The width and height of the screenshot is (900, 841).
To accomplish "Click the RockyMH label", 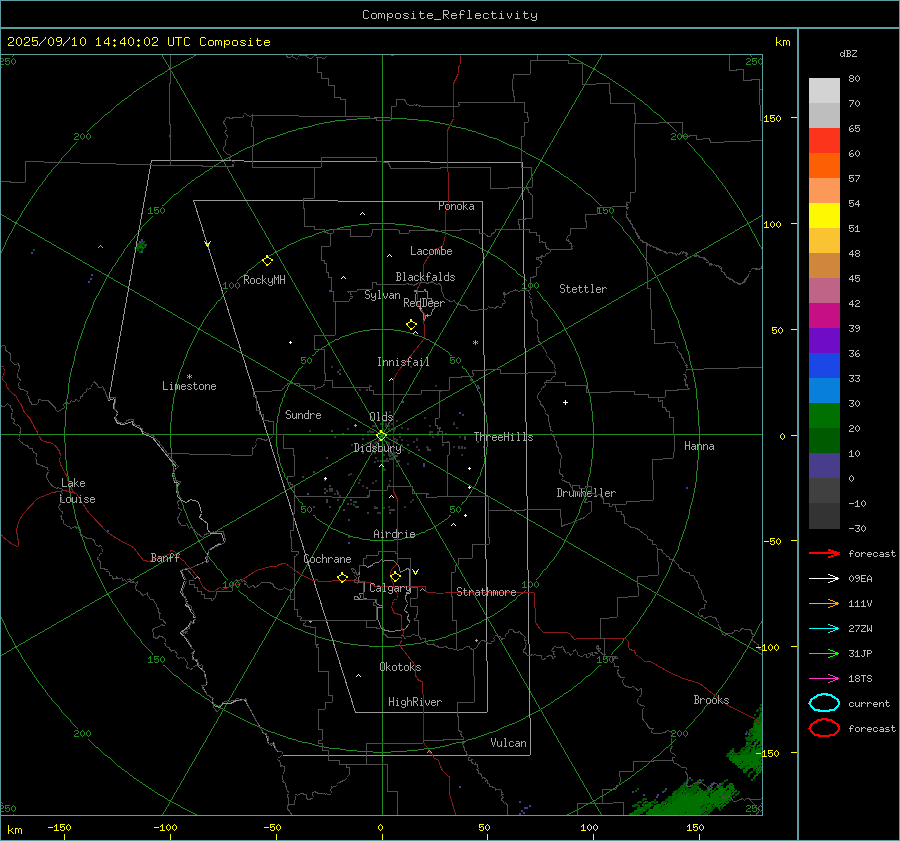I will coord(264,280).
